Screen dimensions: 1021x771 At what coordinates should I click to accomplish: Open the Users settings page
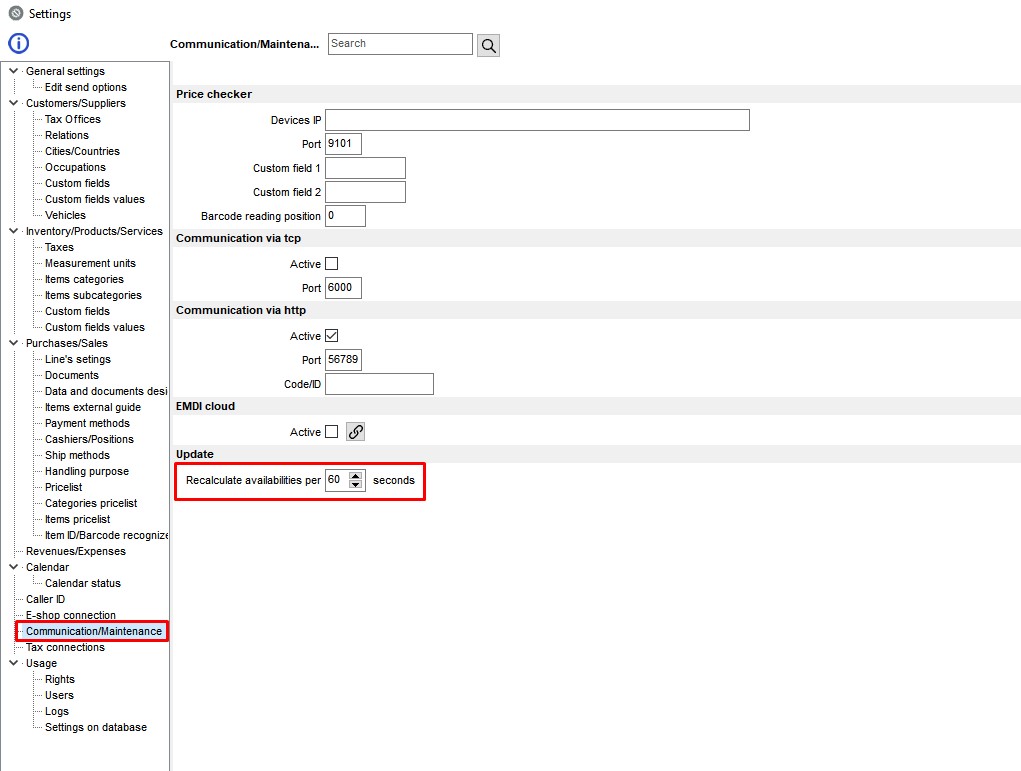tap(57, 695)
